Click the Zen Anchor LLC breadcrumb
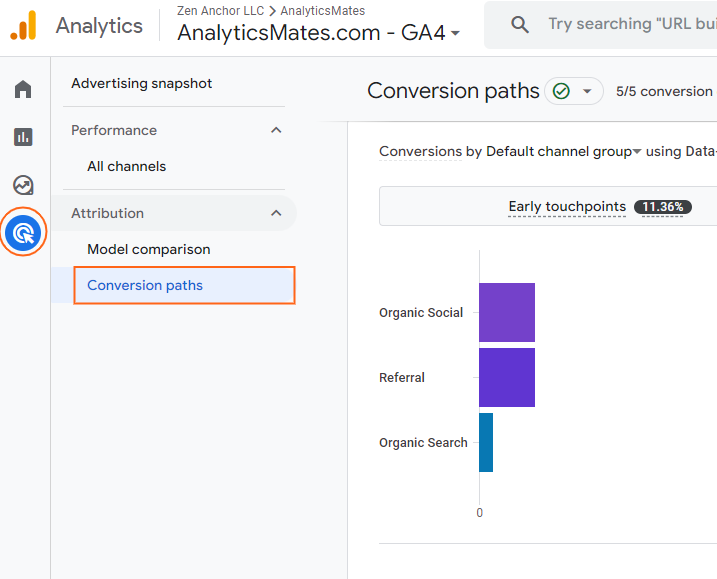This screenshot has width=717, height=579. click(220, 11)
